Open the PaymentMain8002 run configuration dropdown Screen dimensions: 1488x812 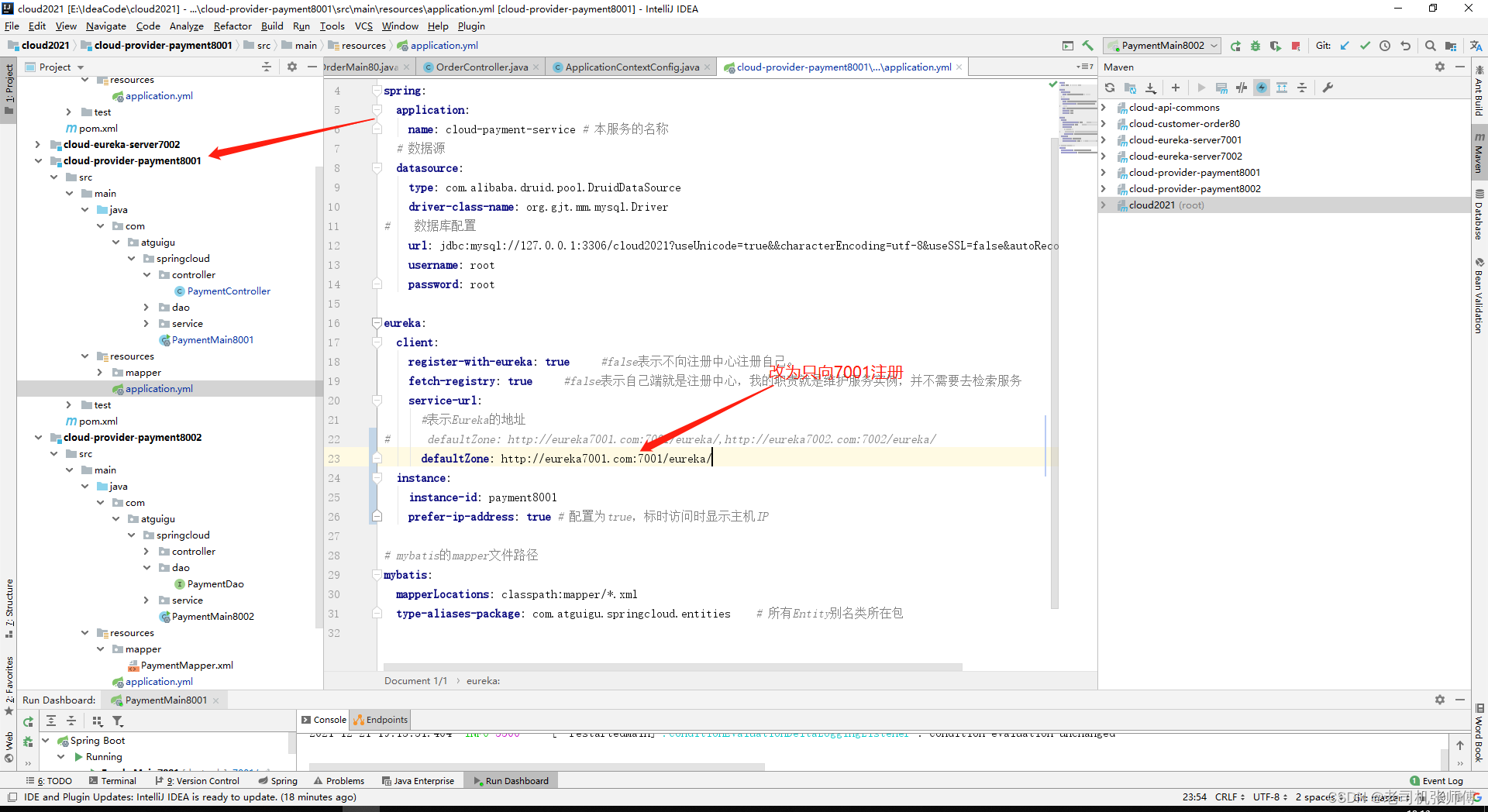pyautogui.click(x=1162, y=46)
